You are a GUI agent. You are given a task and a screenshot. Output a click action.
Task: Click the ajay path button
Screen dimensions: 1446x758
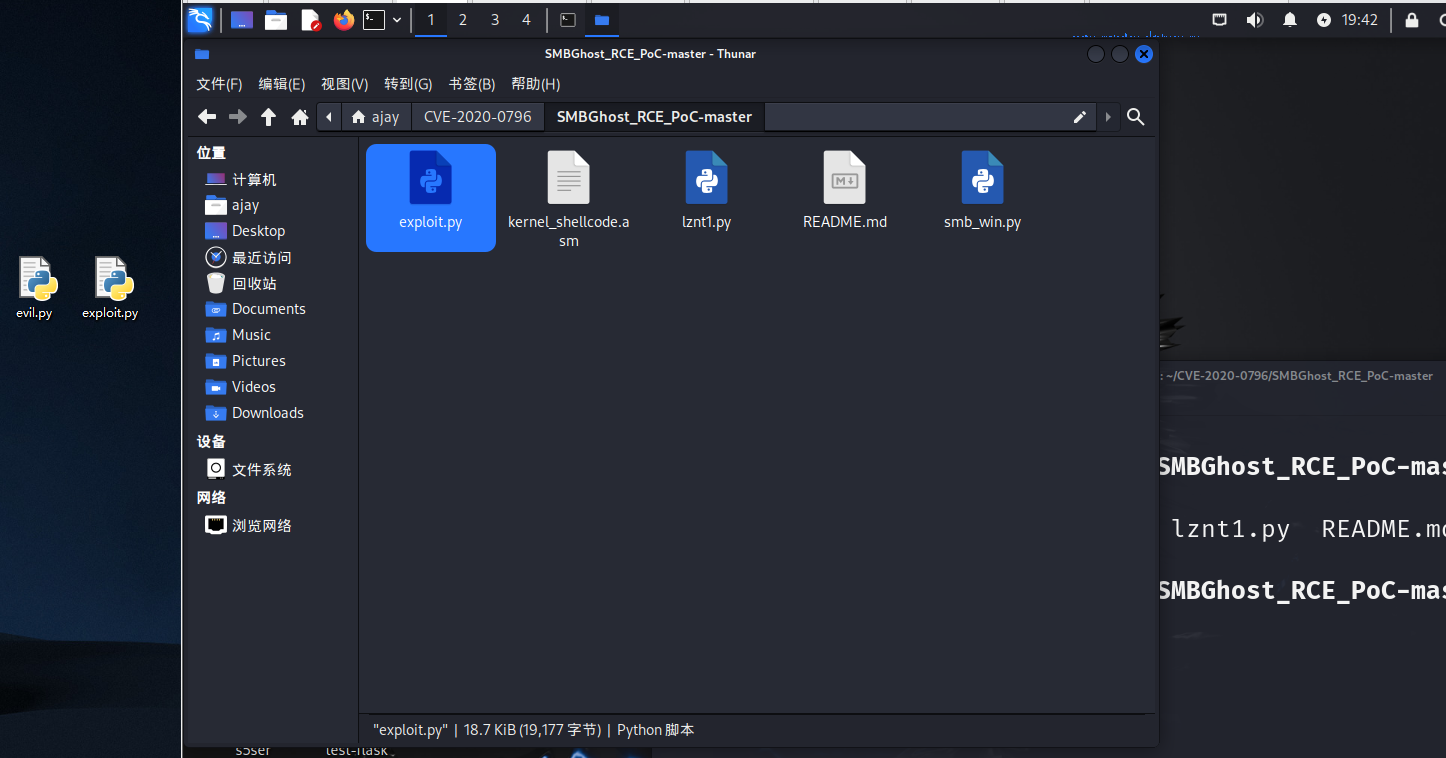[x=376, y=117]
